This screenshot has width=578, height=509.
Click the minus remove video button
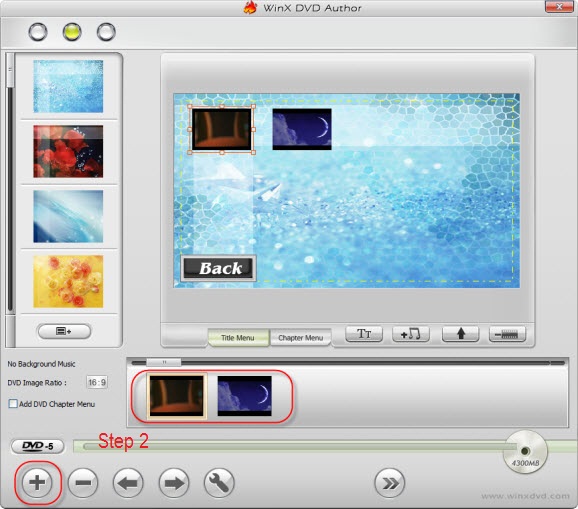[83, 482]
